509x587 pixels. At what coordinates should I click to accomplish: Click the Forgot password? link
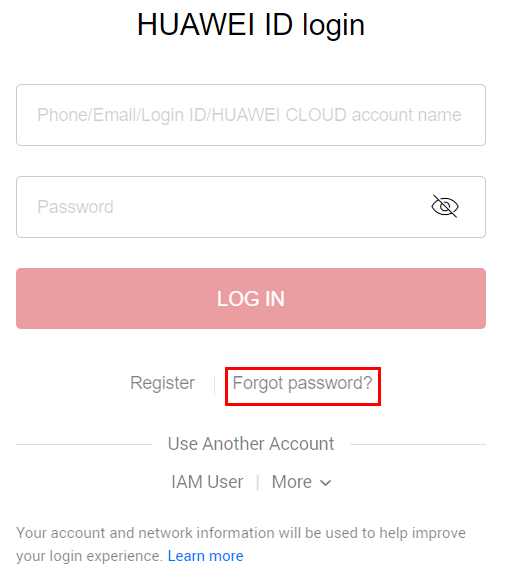(302, 383)
